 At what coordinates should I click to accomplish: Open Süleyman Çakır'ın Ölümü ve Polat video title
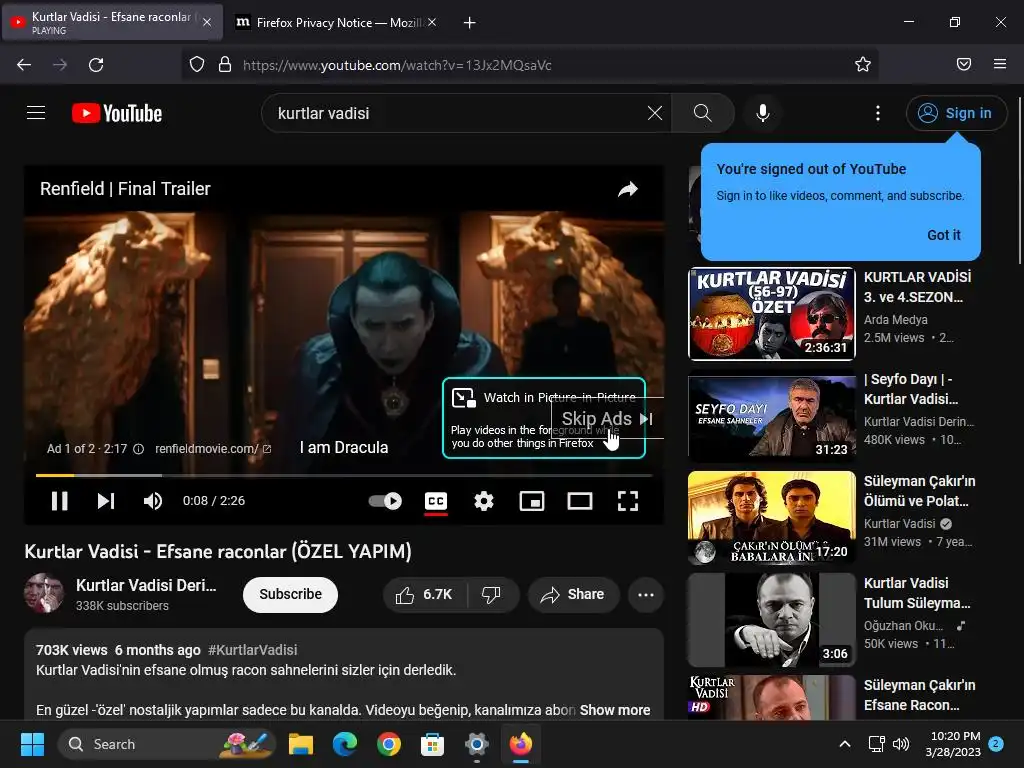coord(920,491)
